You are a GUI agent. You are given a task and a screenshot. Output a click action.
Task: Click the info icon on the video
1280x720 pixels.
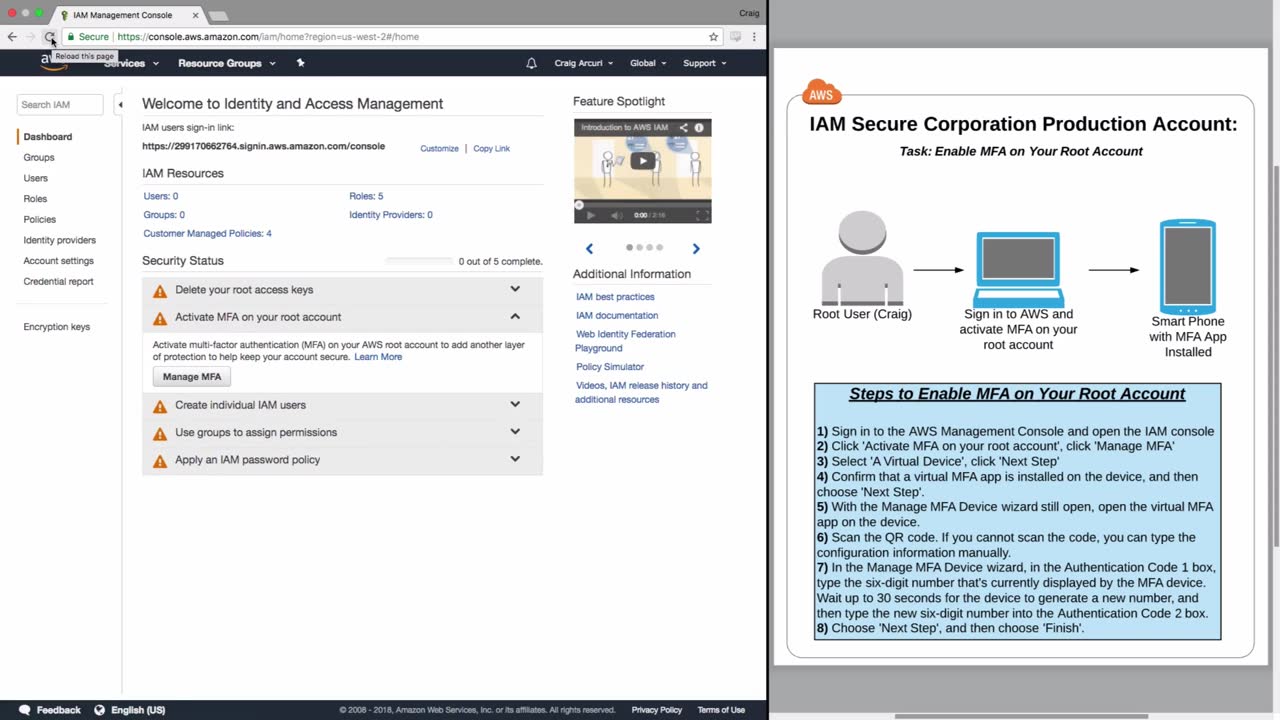pos(699,128)
